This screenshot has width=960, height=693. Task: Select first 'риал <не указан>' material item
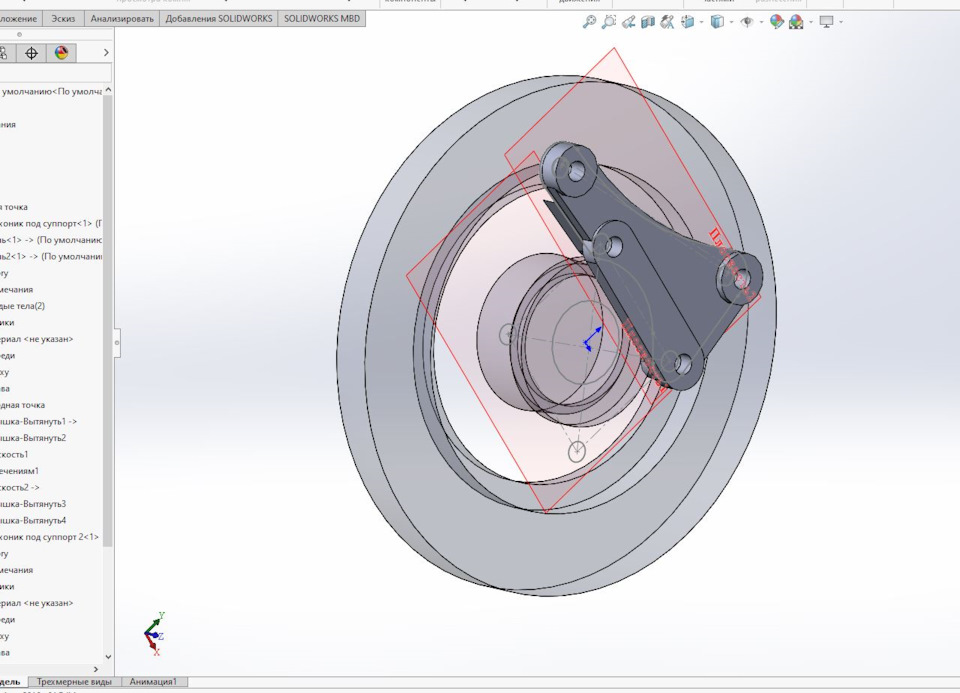[37, 339]
